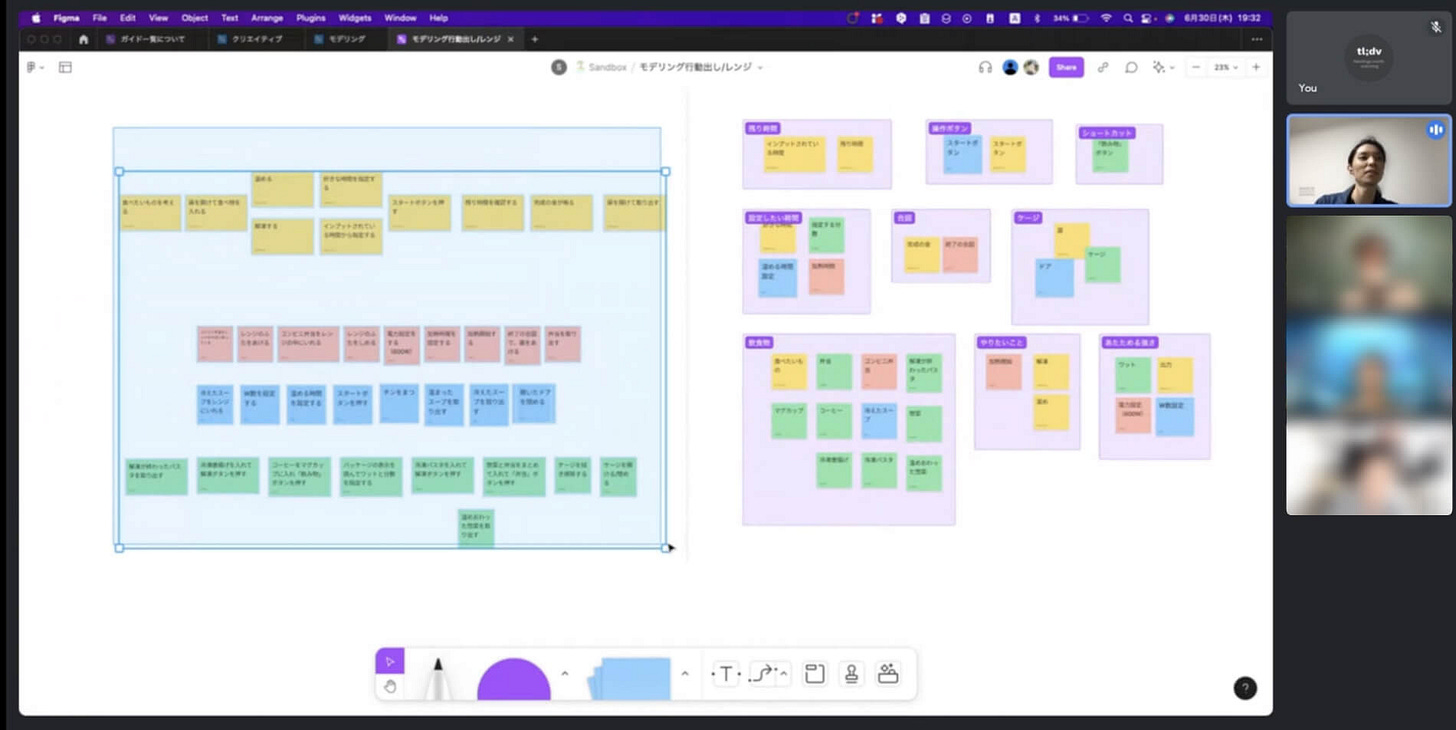Select the section tool
The height and width of the screenshot is (730, 1456).
814,674
